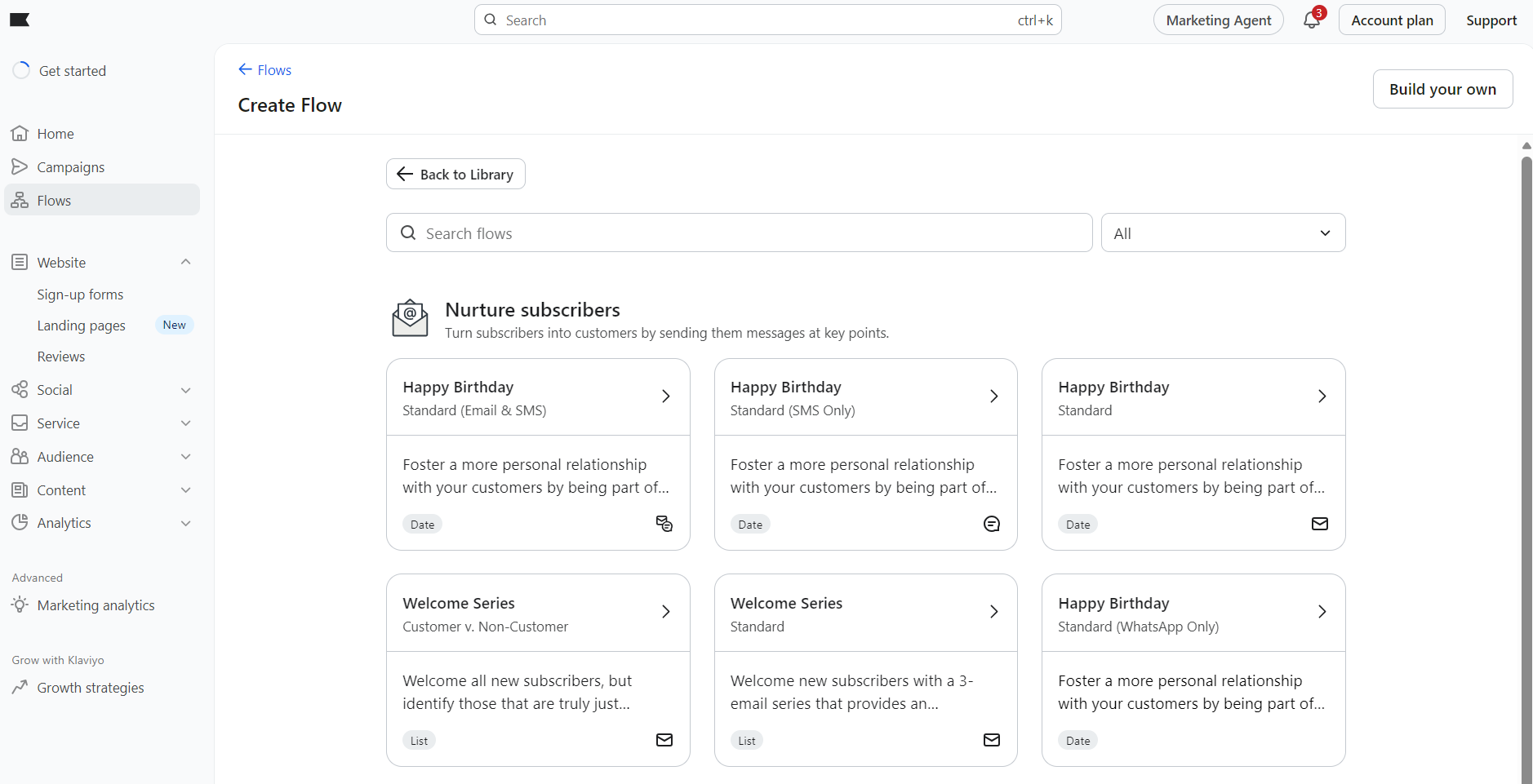Open the notifications bell
1533x784 pixels.
1312,20
